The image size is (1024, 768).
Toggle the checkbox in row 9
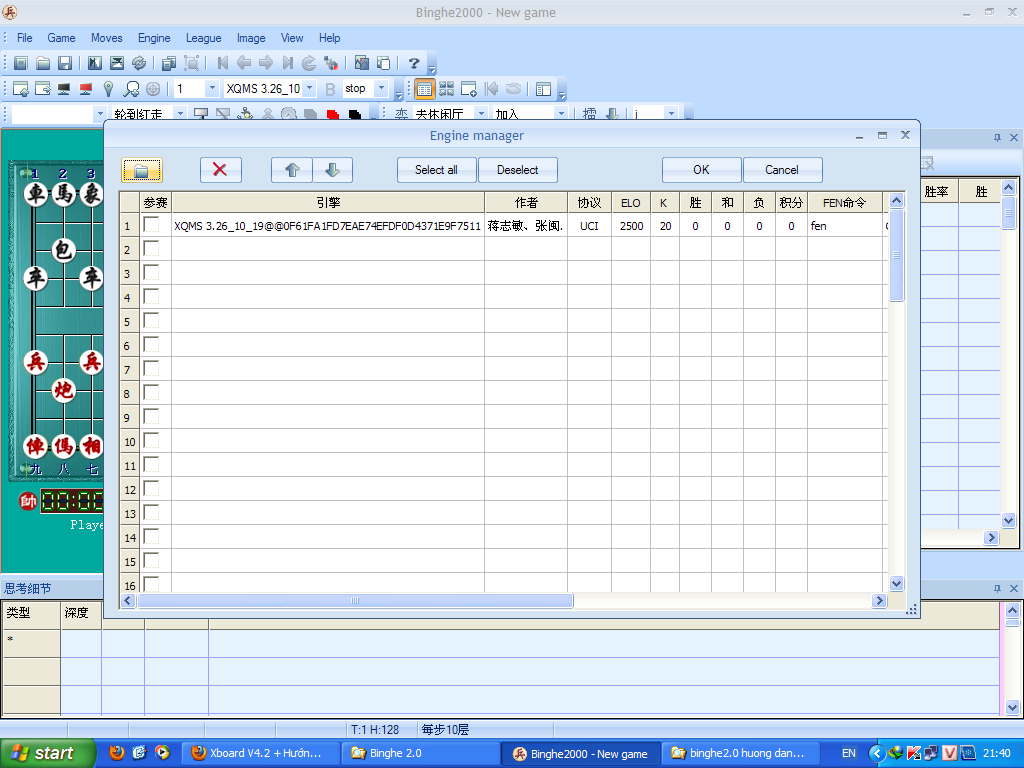click(152, 417)
